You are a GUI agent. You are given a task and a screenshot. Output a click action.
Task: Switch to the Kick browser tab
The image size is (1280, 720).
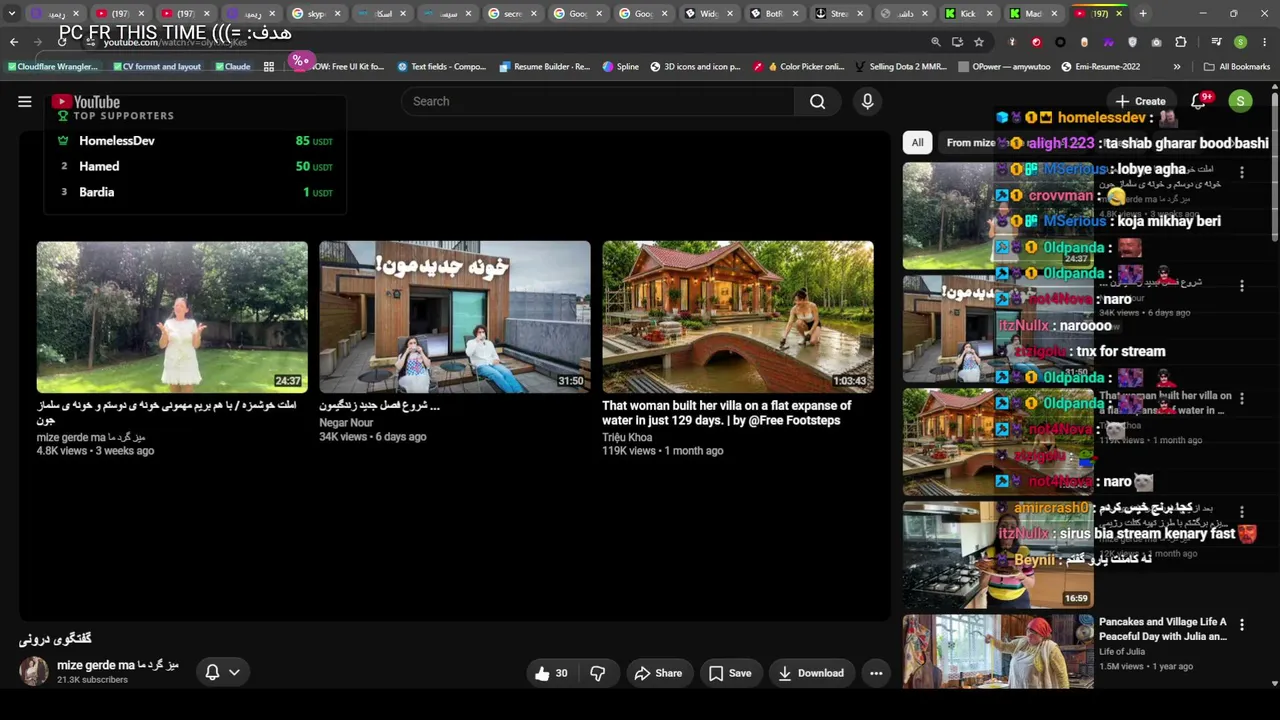pos(968,14)
